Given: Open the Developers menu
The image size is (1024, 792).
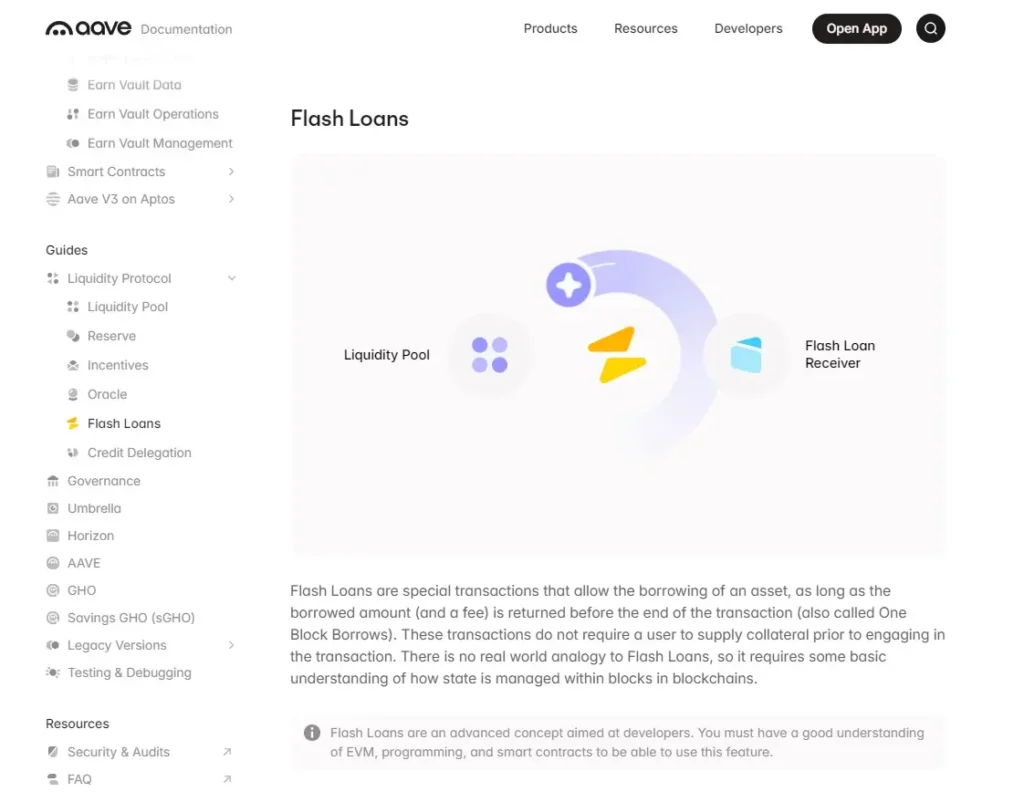Looking at the screenshot, I should click(x=748, y=28).
